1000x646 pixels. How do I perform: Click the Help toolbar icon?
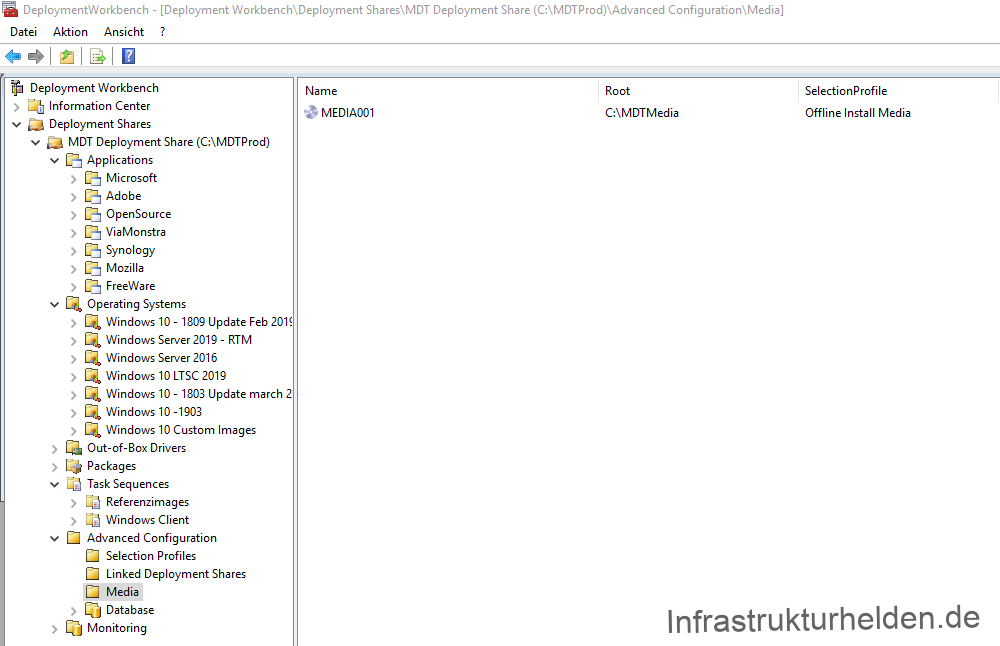(128, 56)
